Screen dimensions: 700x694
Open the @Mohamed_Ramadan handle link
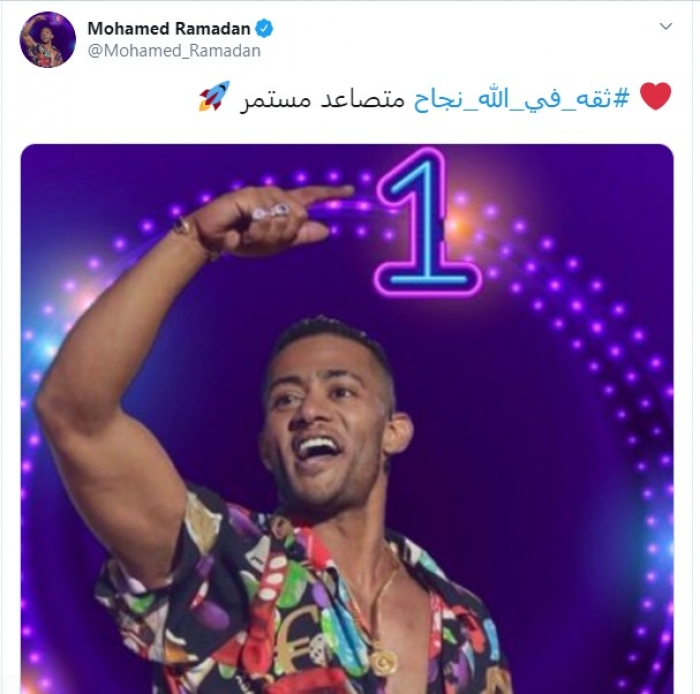coord(174,51)
